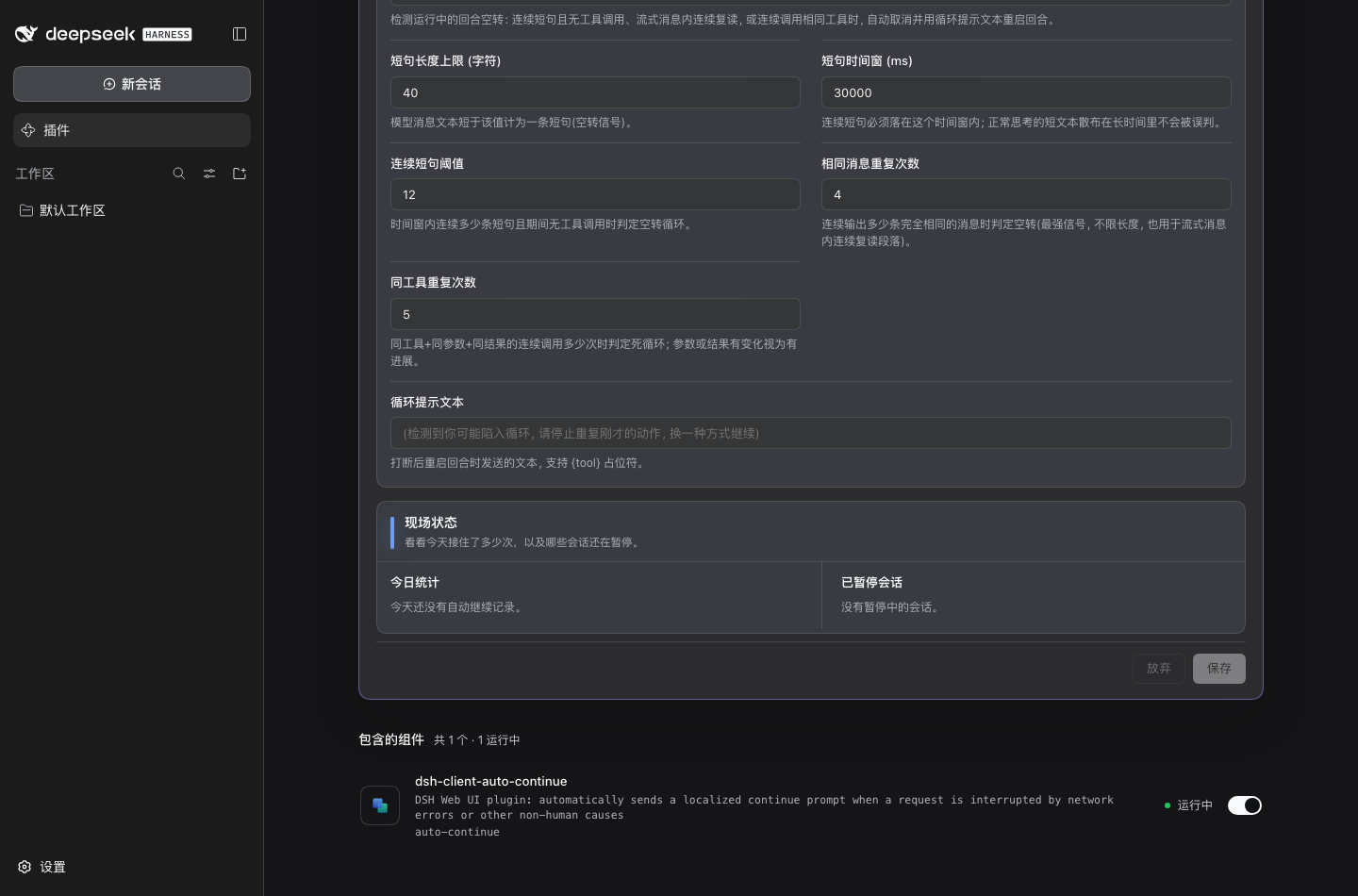Click the 已暂停会话 heading
The width and height of the screenshot is (1358, 896).
(872, 583)
